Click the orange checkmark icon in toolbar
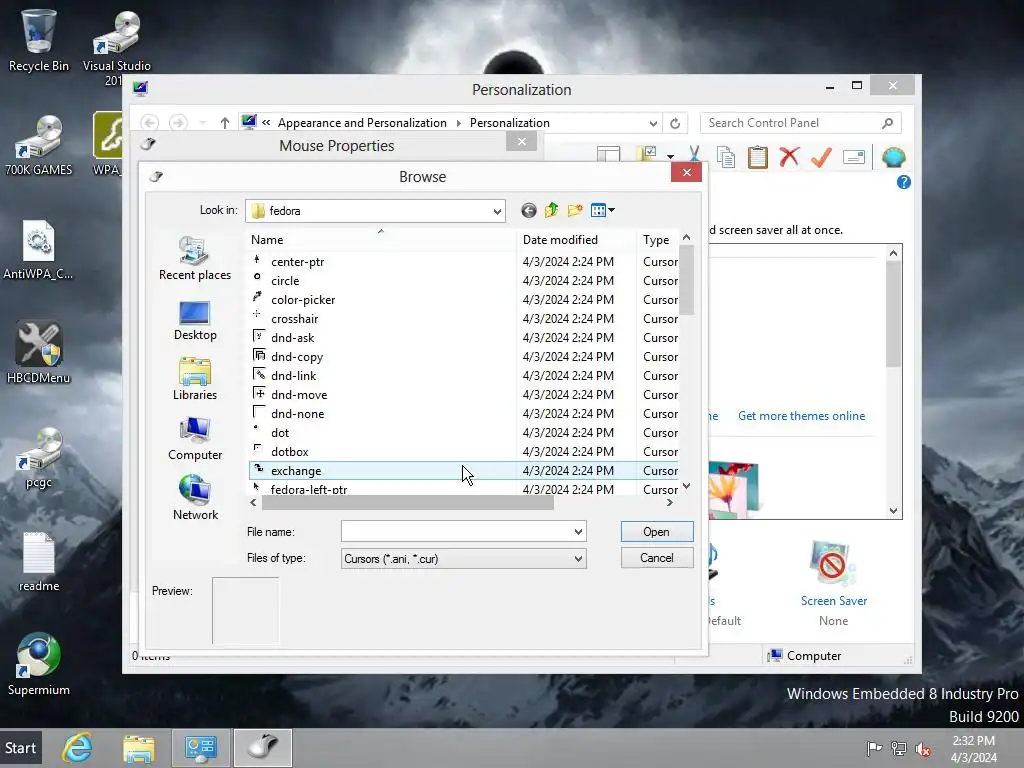Image resolution: width=1024 pixels, height=768 pixels. pos(822,157)
